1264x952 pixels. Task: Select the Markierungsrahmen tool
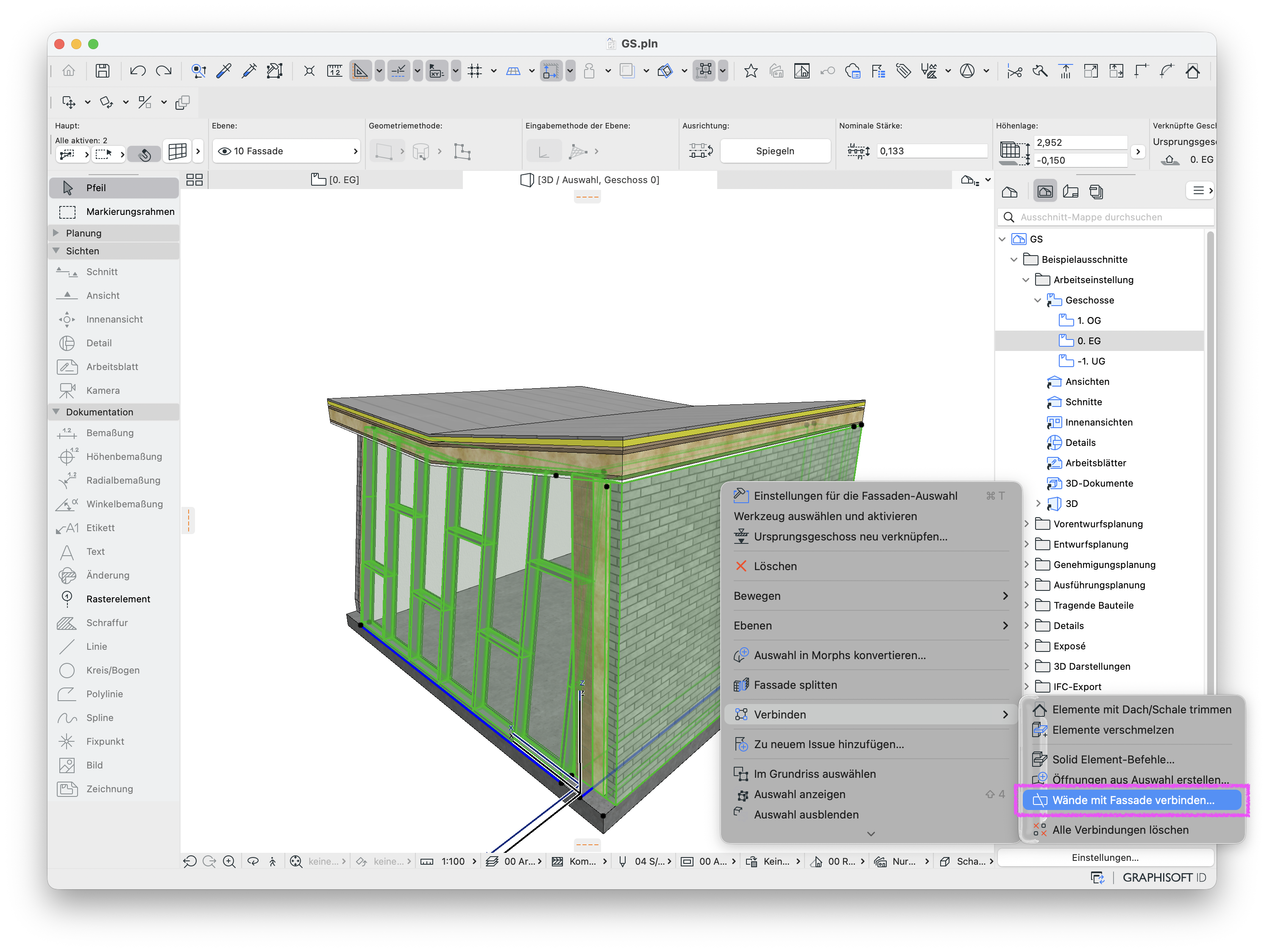[x=114, y=212]
